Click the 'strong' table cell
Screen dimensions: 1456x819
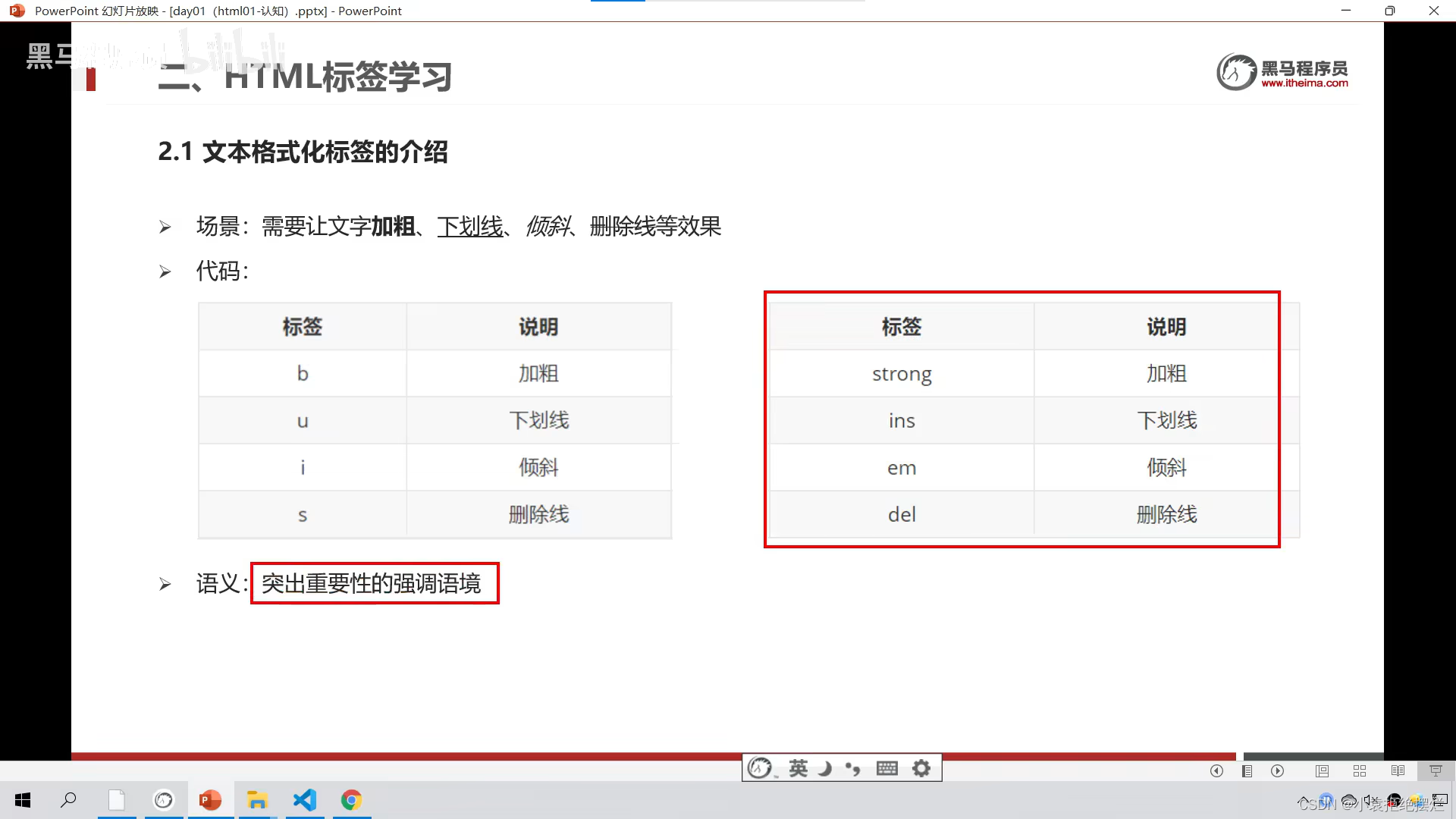tap(902, 374)
